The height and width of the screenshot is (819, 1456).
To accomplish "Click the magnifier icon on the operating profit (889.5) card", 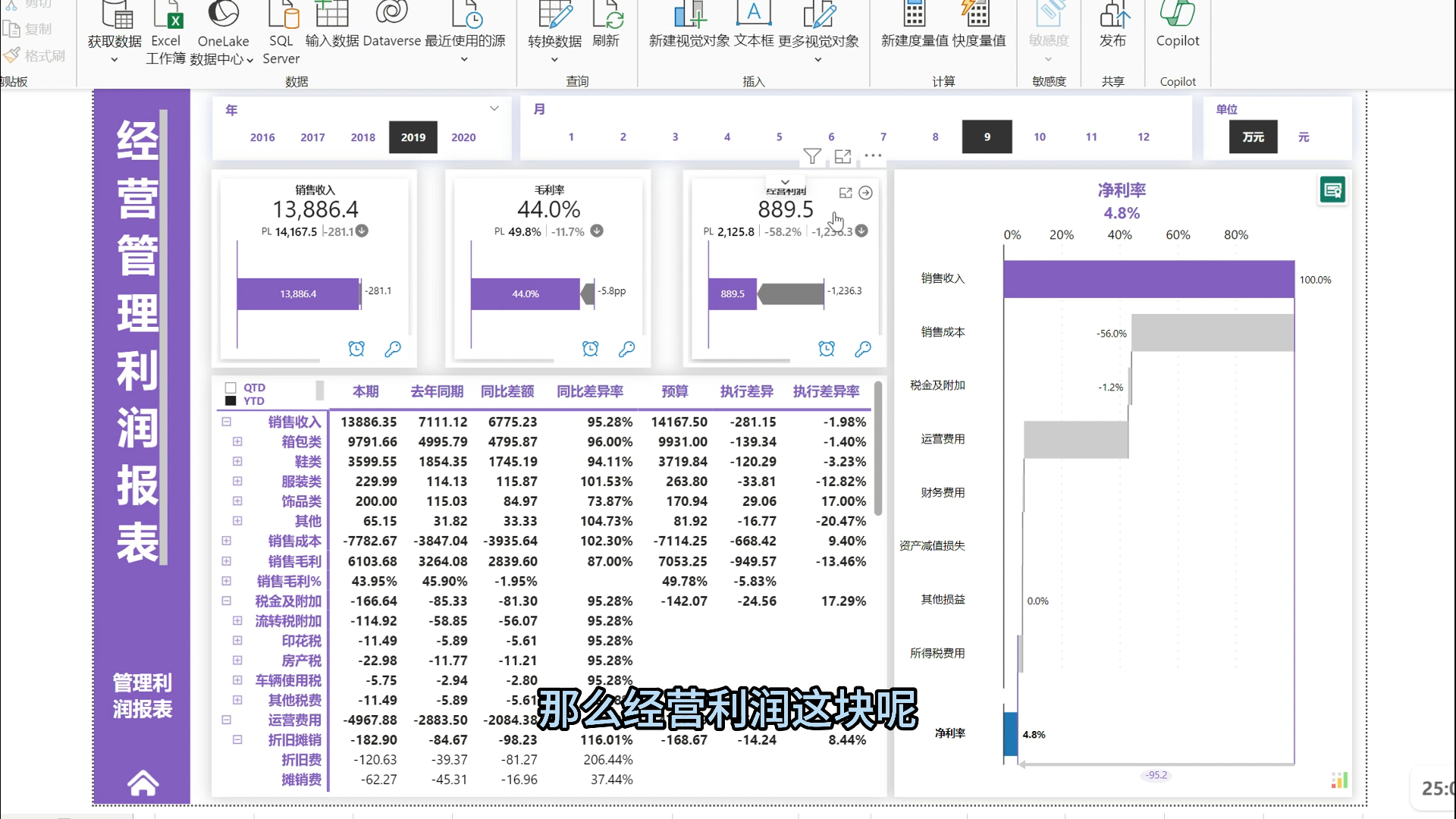I will tap(863, 349).
